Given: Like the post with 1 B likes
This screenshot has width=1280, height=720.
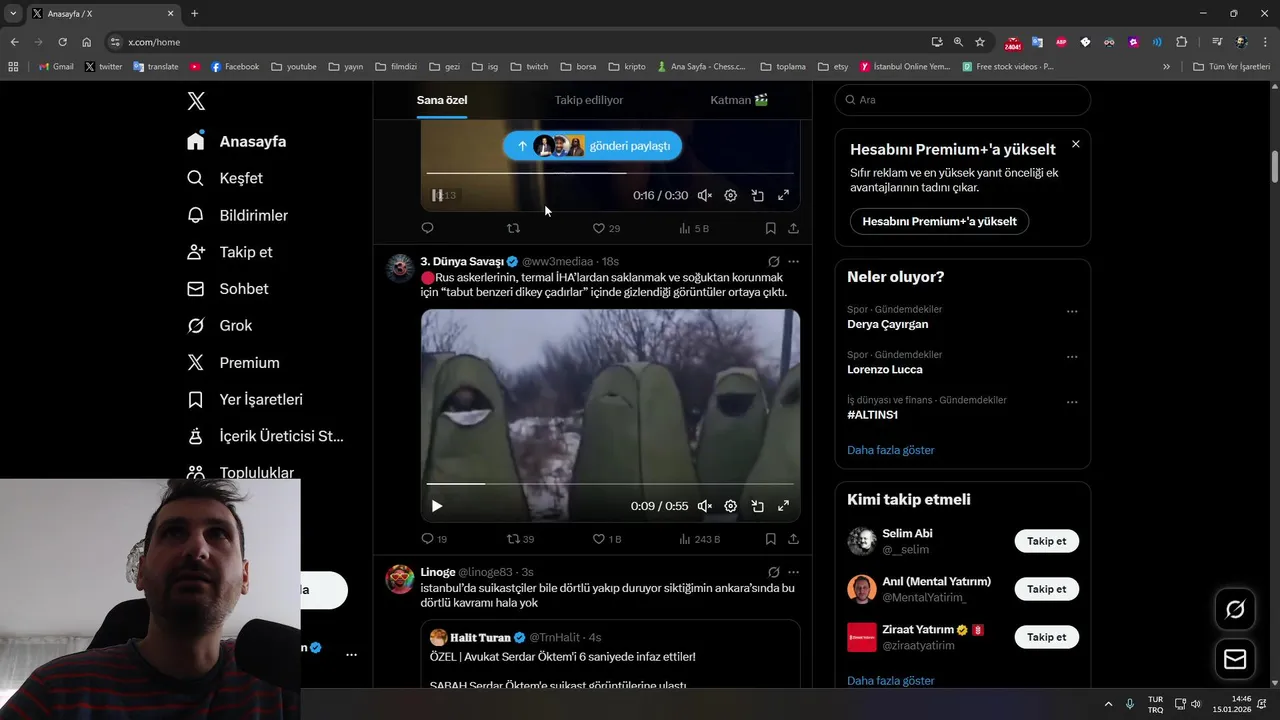Looking at the screenshot, I should [x=607, y=539].
